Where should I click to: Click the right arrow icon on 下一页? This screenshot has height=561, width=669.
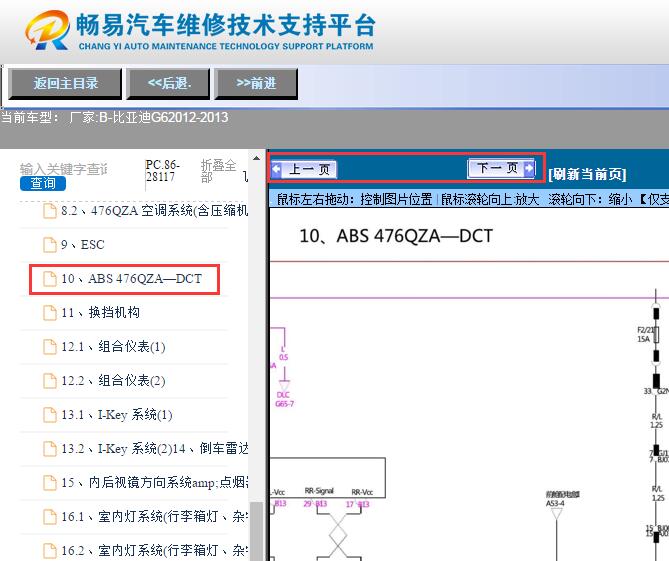(529, 168)
